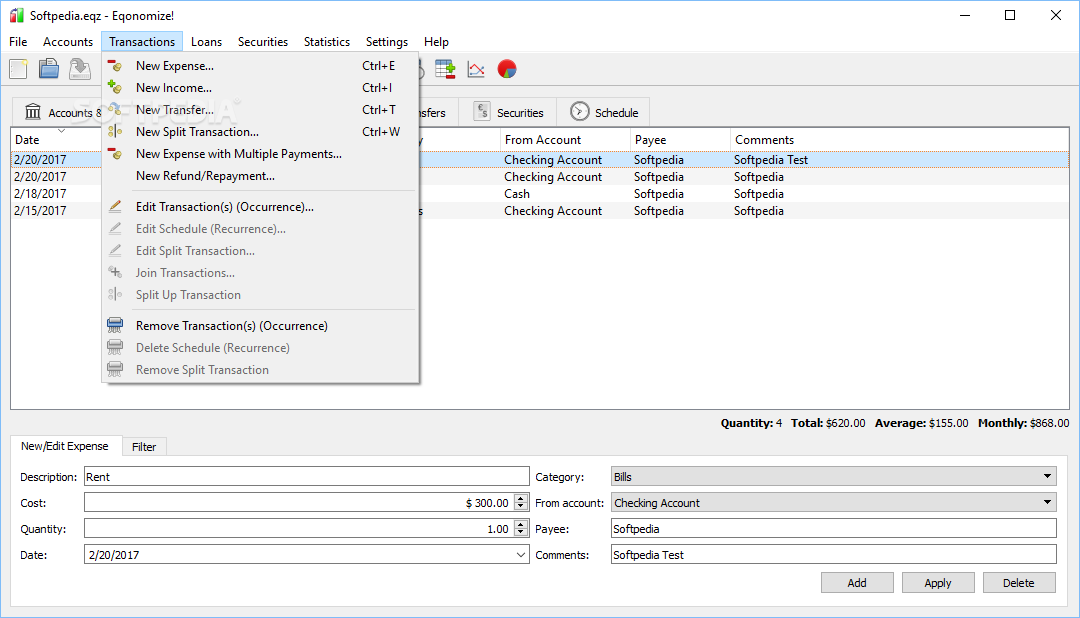Image resolution: width=1080 pixels, height=618 pixels.
Task: Click greyed Join Transactions... entry
Action: tap(260, 274)
